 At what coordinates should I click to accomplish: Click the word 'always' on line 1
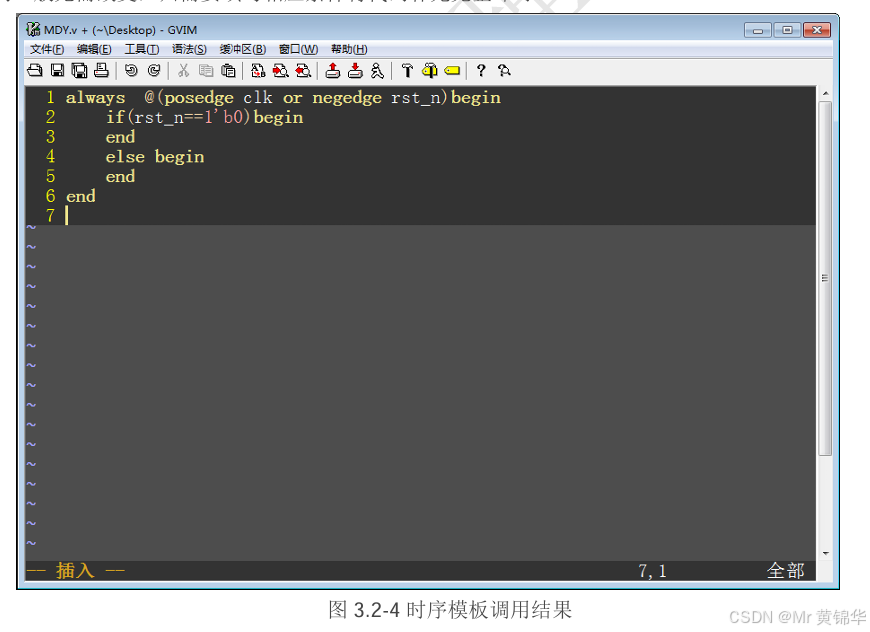(95, 98)
